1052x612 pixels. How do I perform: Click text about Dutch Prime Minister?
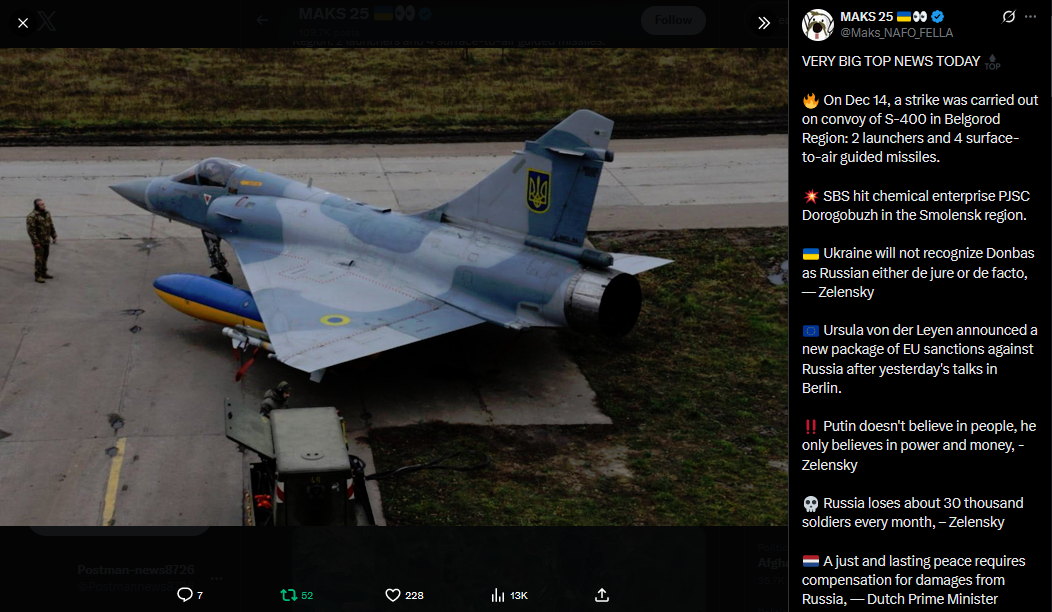tap(913, 580)
